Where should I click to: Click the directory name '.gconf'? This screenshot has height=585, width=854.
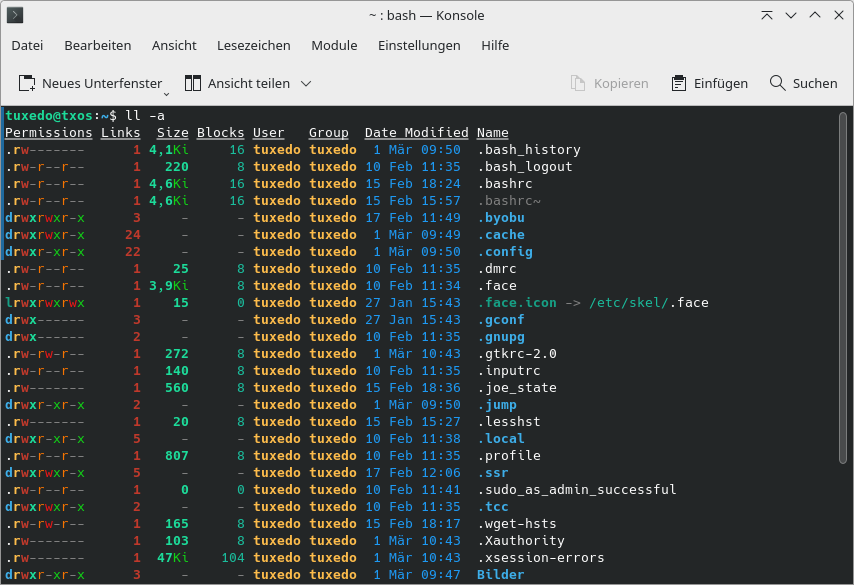tap(501, 320)
